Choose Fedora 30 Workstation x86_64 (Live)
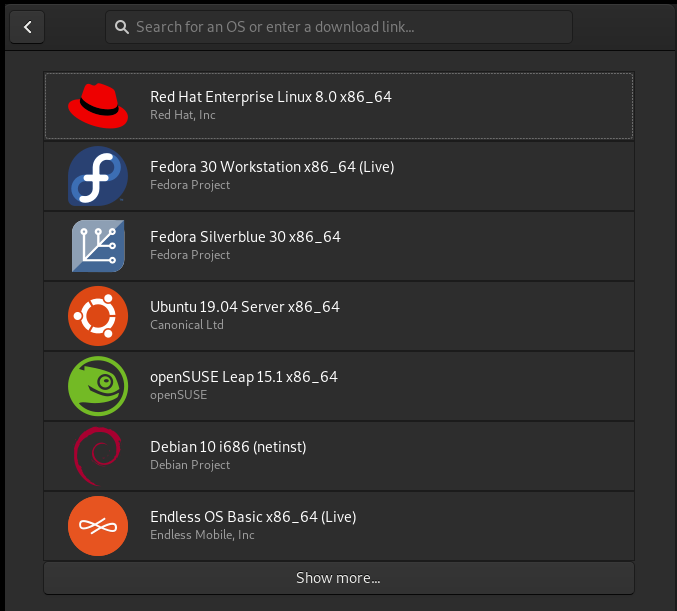Viewport: 677px width, 611px height. coord(272,167)
